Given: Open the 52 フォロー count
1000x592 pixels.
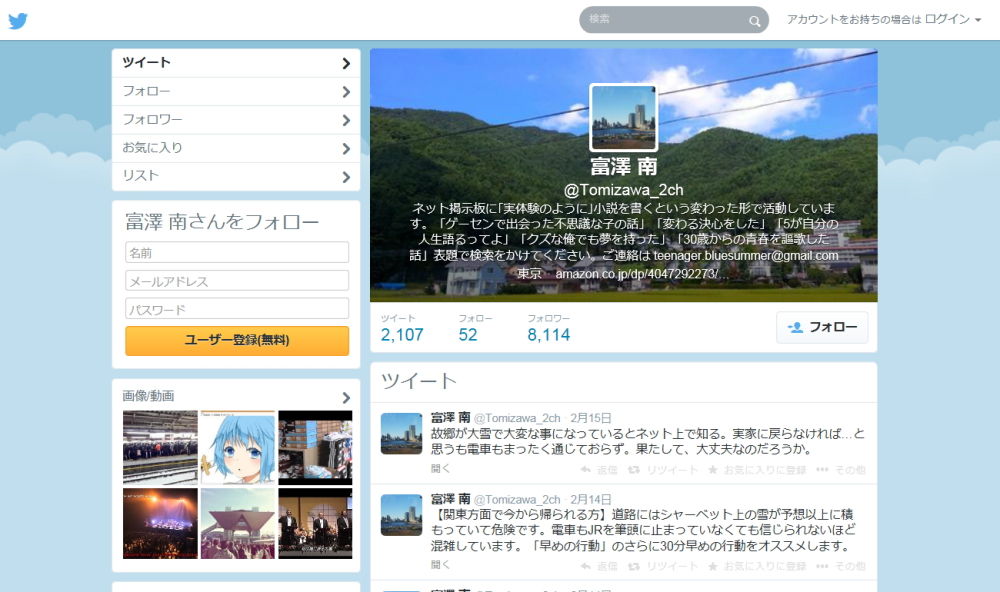Looking at the screenshot, I should (x=475, y=329).
